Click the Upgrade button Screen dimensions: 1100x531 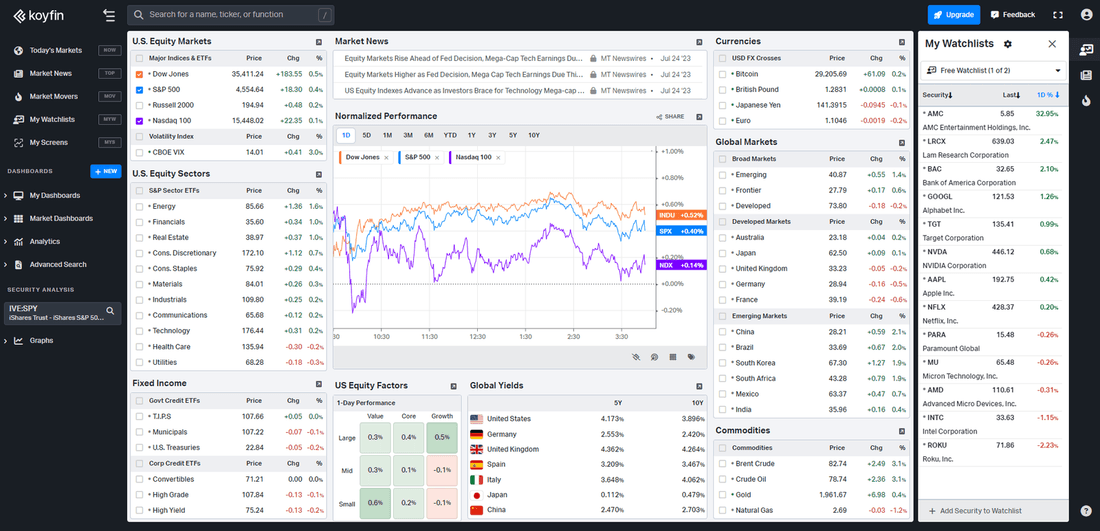click(x=953, y=15)
